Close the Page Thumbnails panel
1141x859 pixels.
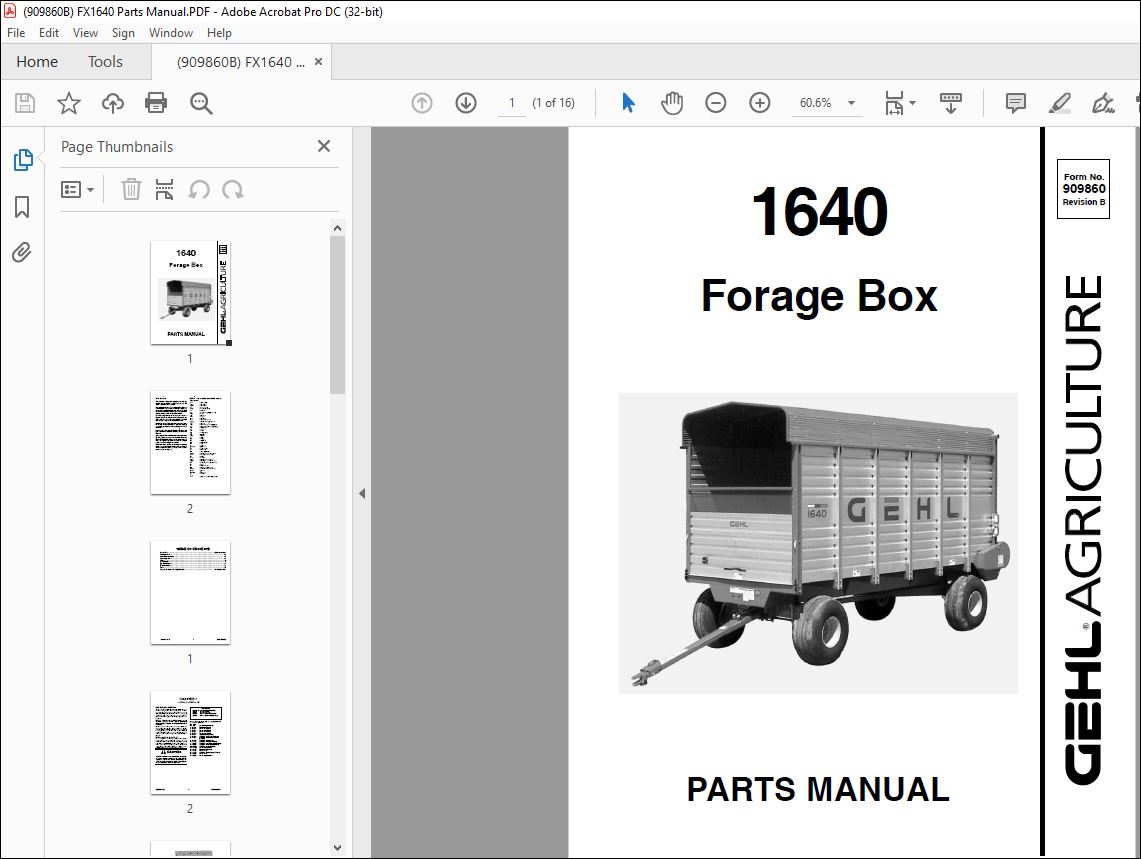point(324,146)
